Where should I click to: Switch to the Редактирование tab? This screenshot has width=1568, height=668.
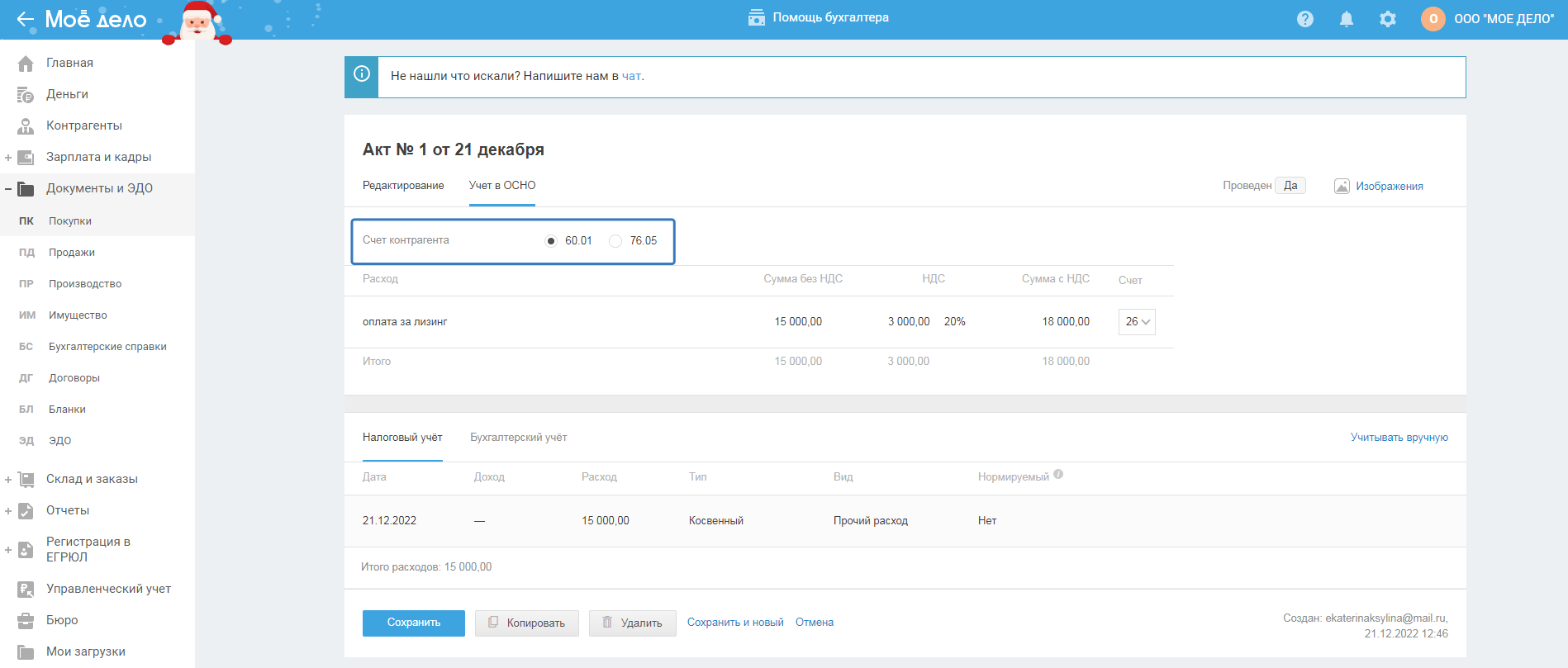point(403,186)
